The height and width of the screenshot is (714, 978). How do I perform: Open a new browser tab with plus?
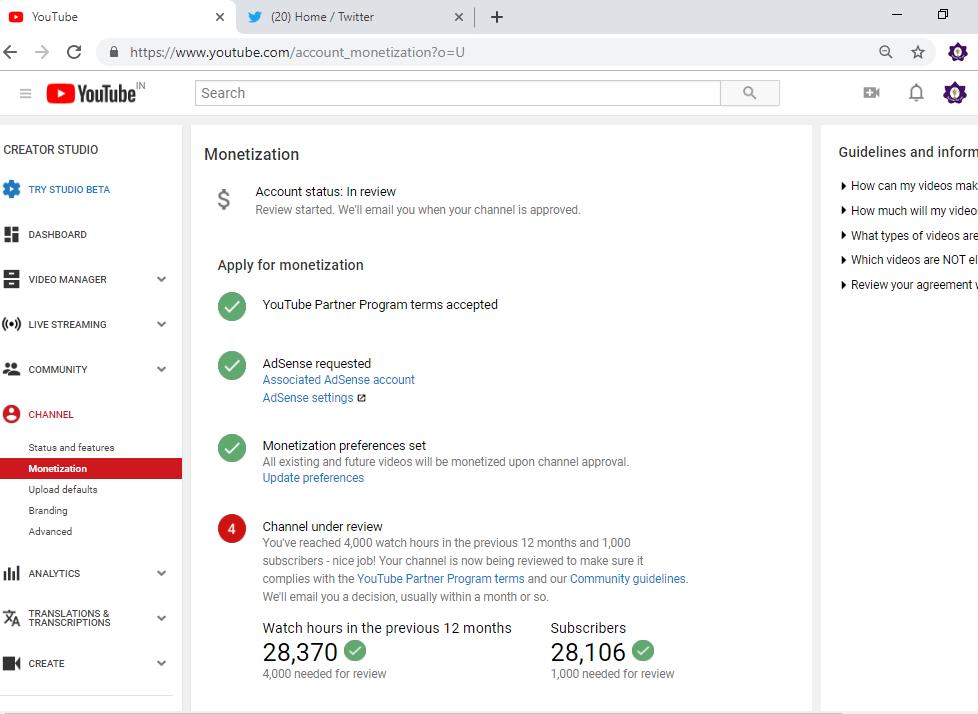click(x=496, y=17)
